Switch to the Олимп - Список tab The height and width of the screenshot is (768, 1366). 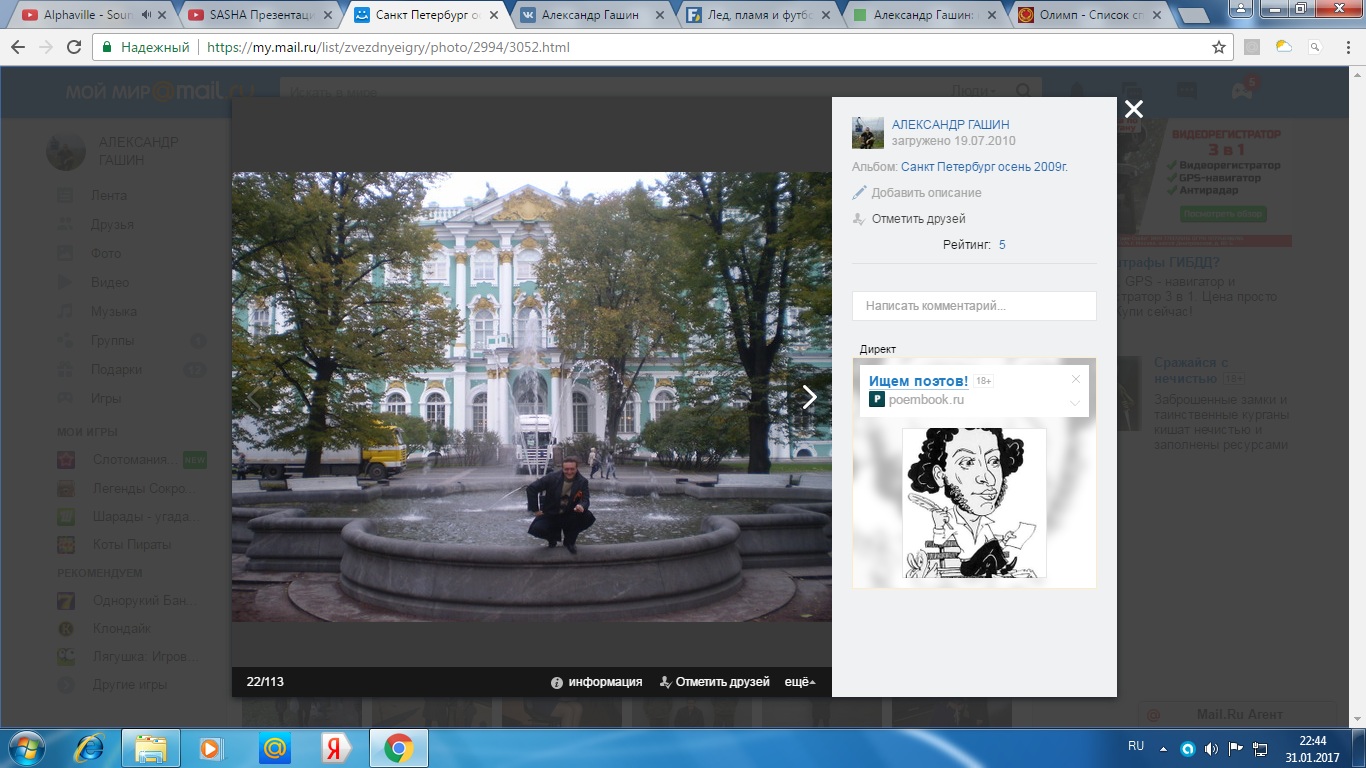pyautogui.click(x=1087, y=15)
